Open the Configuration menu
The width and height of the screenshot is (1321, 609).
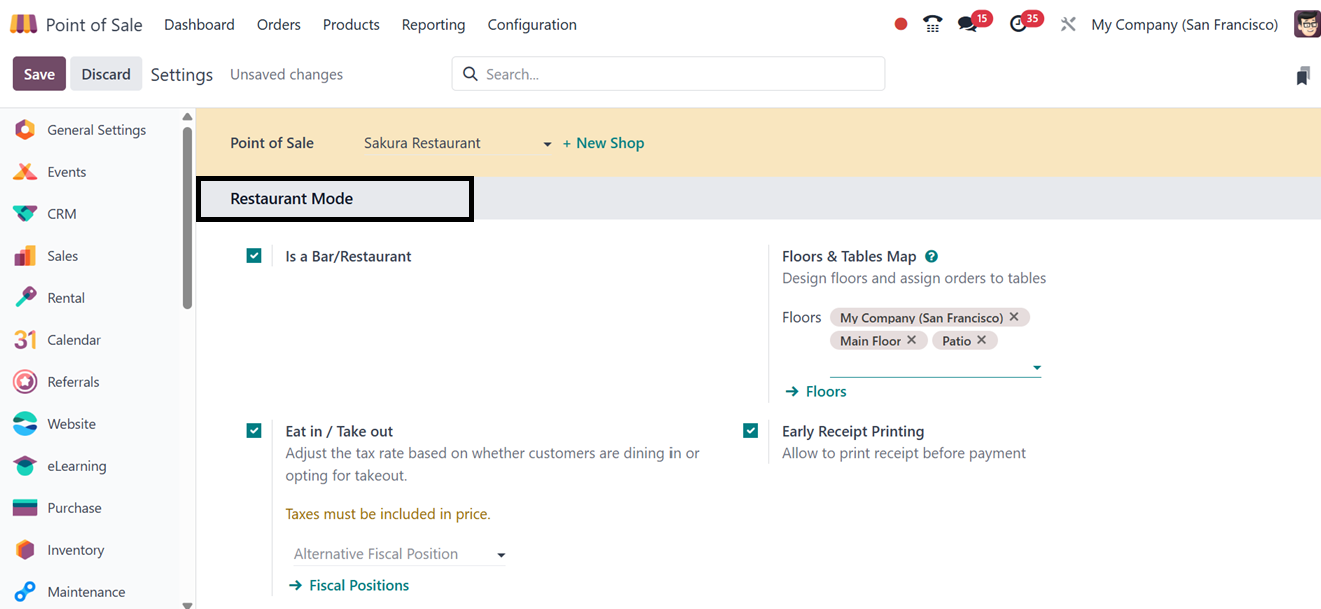tap(532, 25)
